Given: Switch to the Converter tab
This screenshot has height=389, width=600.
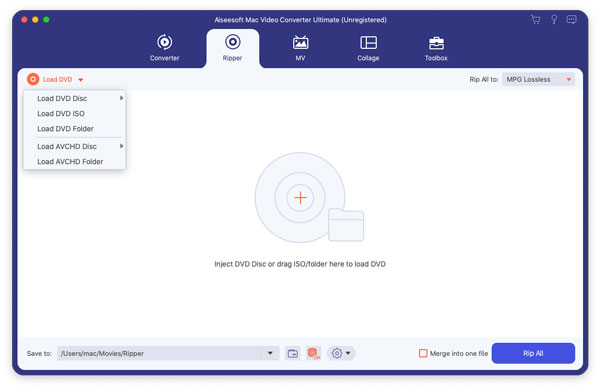Looking at the screenshot, I should tap(165, 48).
